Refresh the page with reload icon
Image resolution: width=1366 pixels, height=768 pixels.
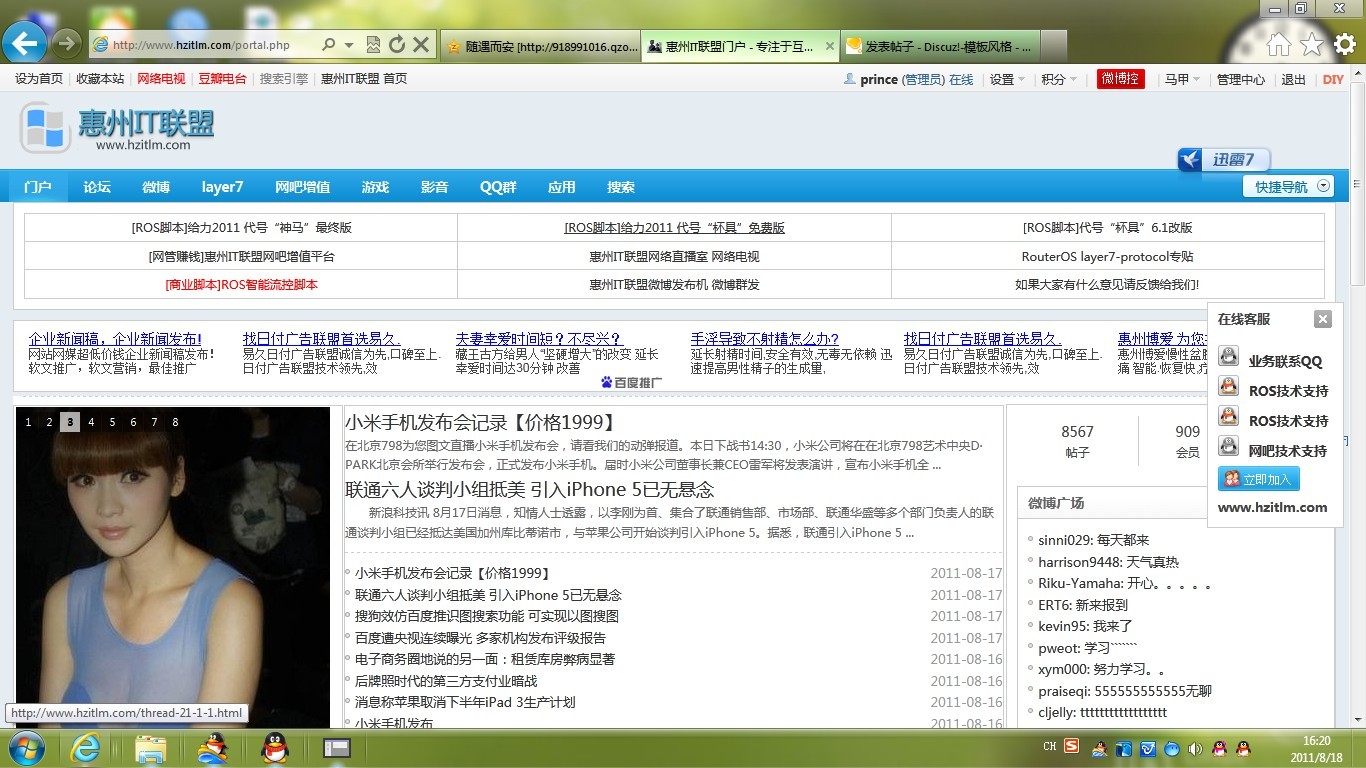coord(397,45)
